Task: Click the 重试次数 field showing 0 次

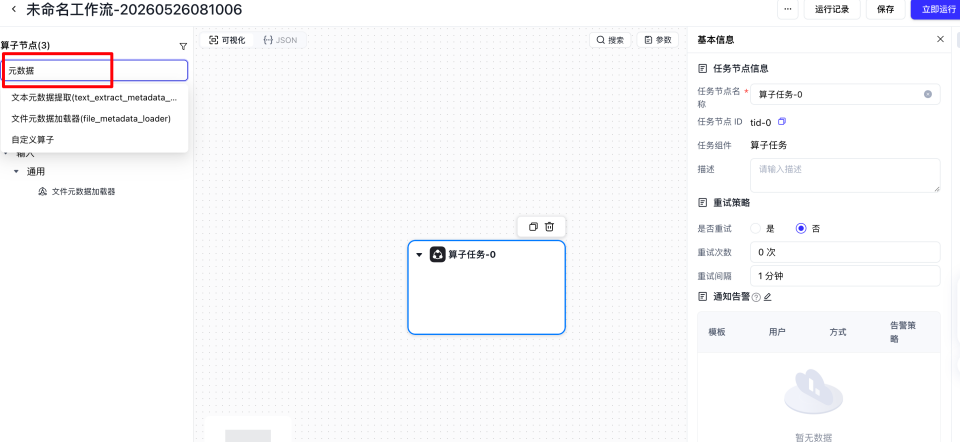Action: pos(845,252)
